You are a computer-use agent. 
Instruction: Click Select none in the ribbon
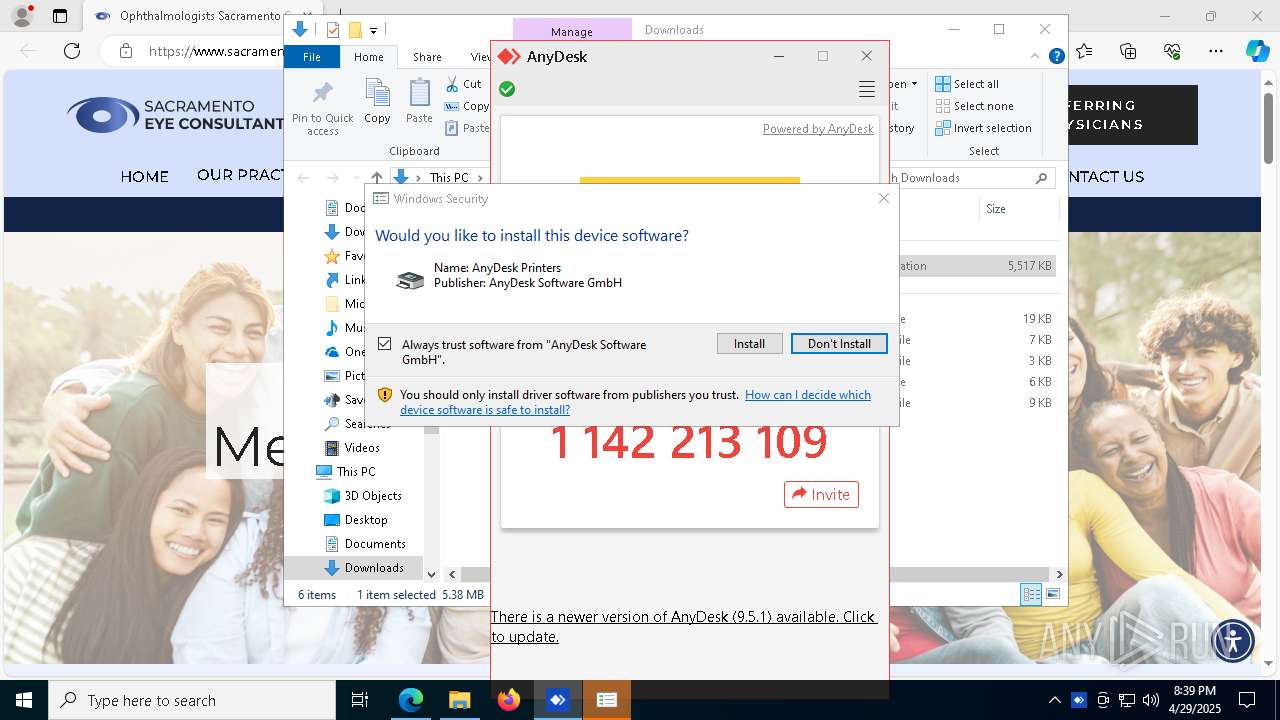[974, 106]
